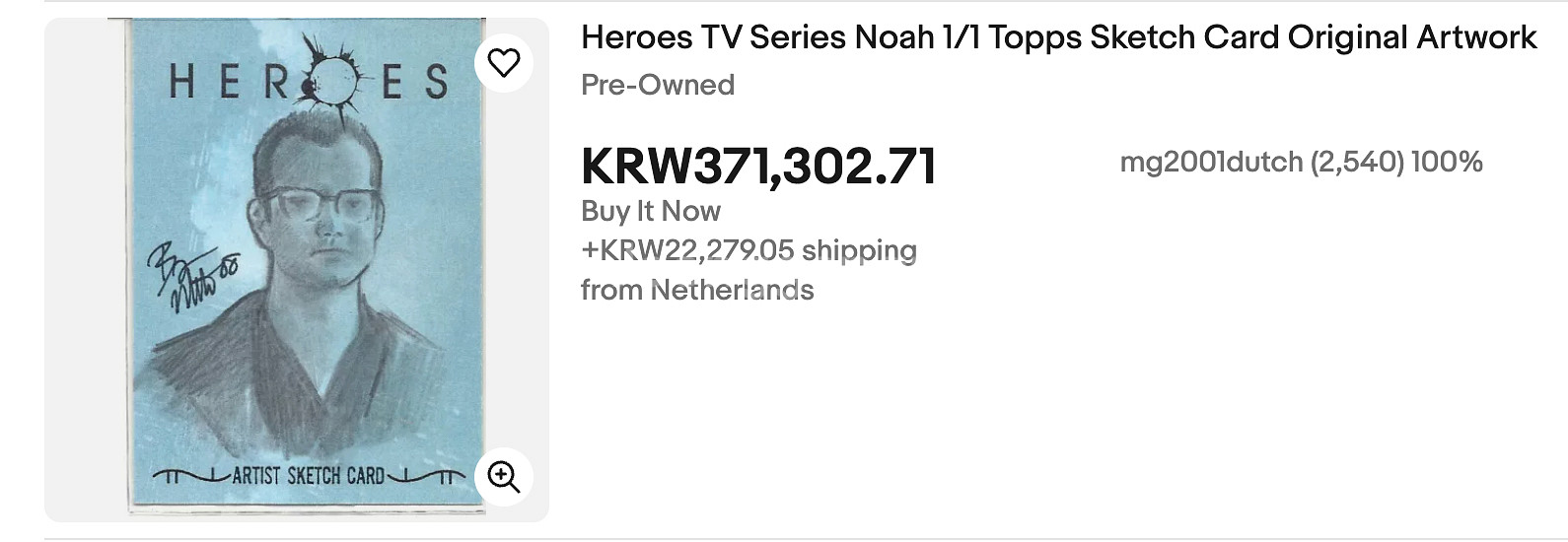Click the 'from Netherlands' location text
The image size is (1568, 542).
click(x=697, y=290)
